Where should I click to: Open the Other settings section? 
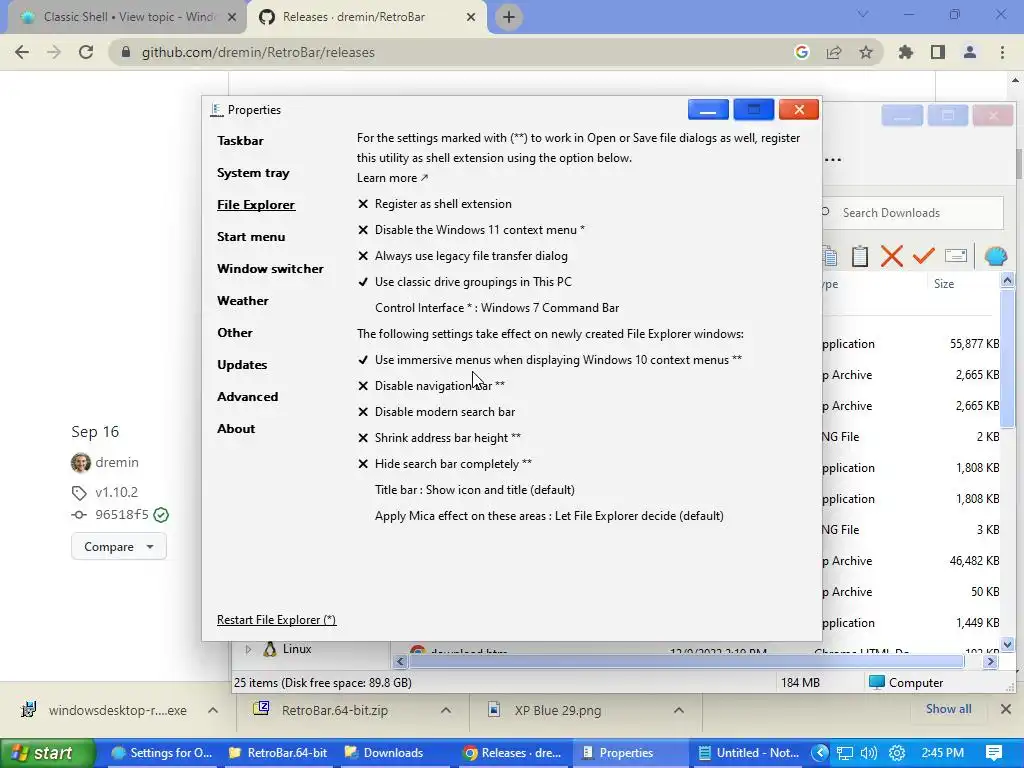point(234,333)
